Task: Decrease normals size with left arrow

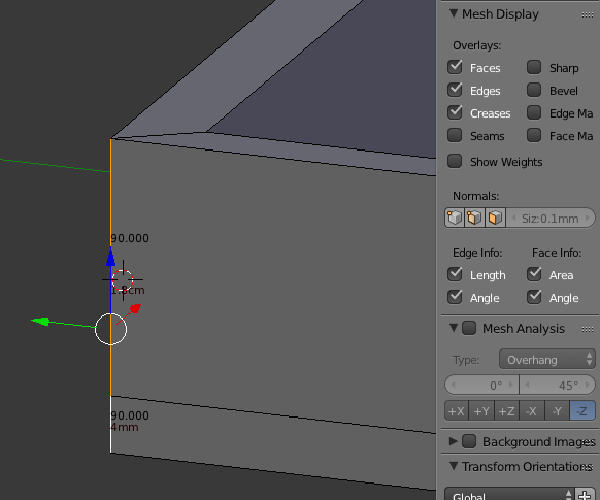Action: [514, 218]
